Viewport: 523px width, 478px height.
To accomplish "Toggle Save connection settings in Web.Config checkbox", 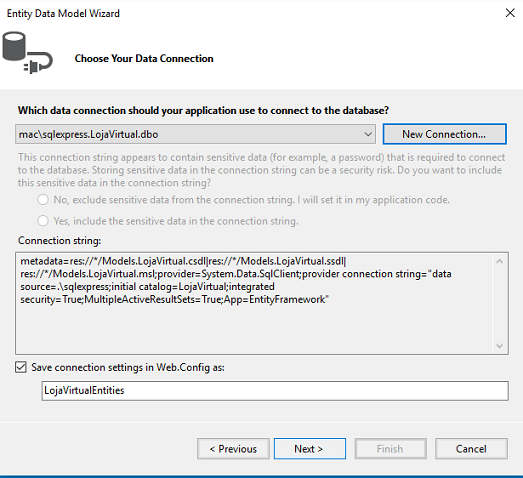I will [21, 367].
